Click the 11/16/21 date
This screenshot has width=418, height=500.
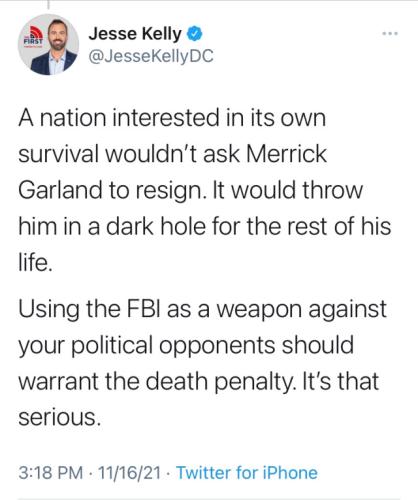(129, 473)
